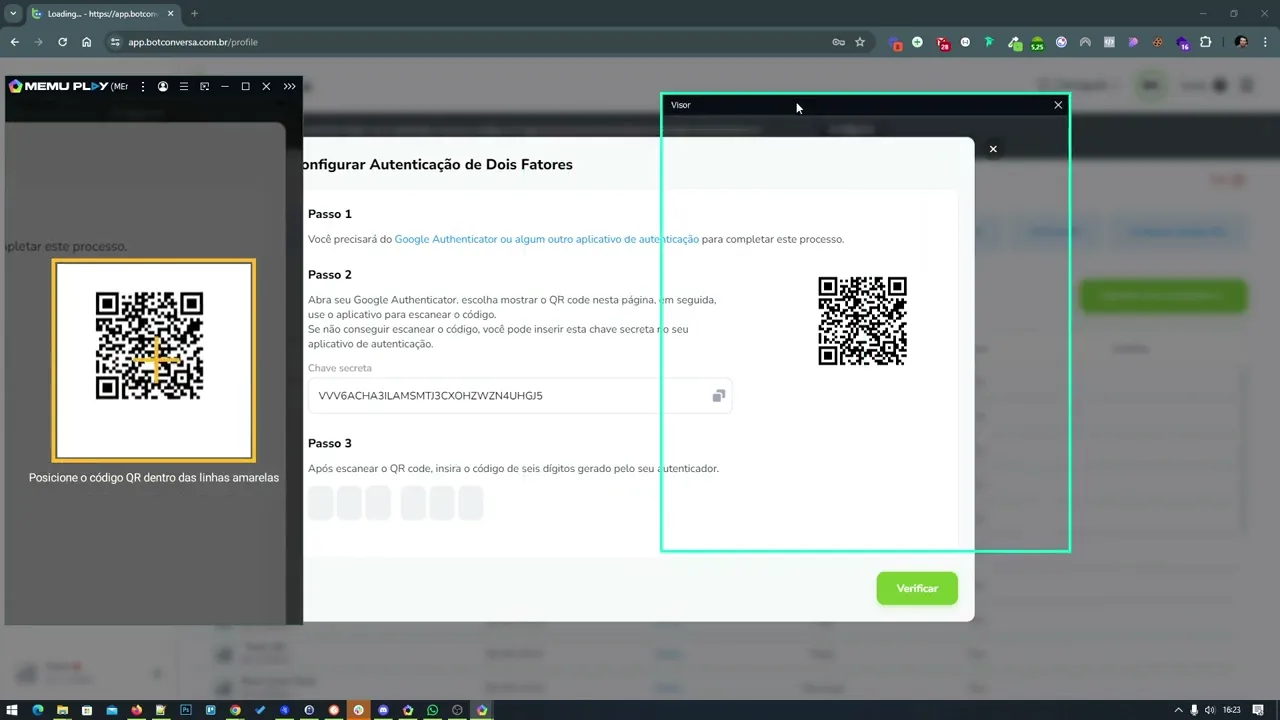Viewport: 1280px width, 720px height.
Task: Open Discord from the taskbar
Action: pos(383,710)
